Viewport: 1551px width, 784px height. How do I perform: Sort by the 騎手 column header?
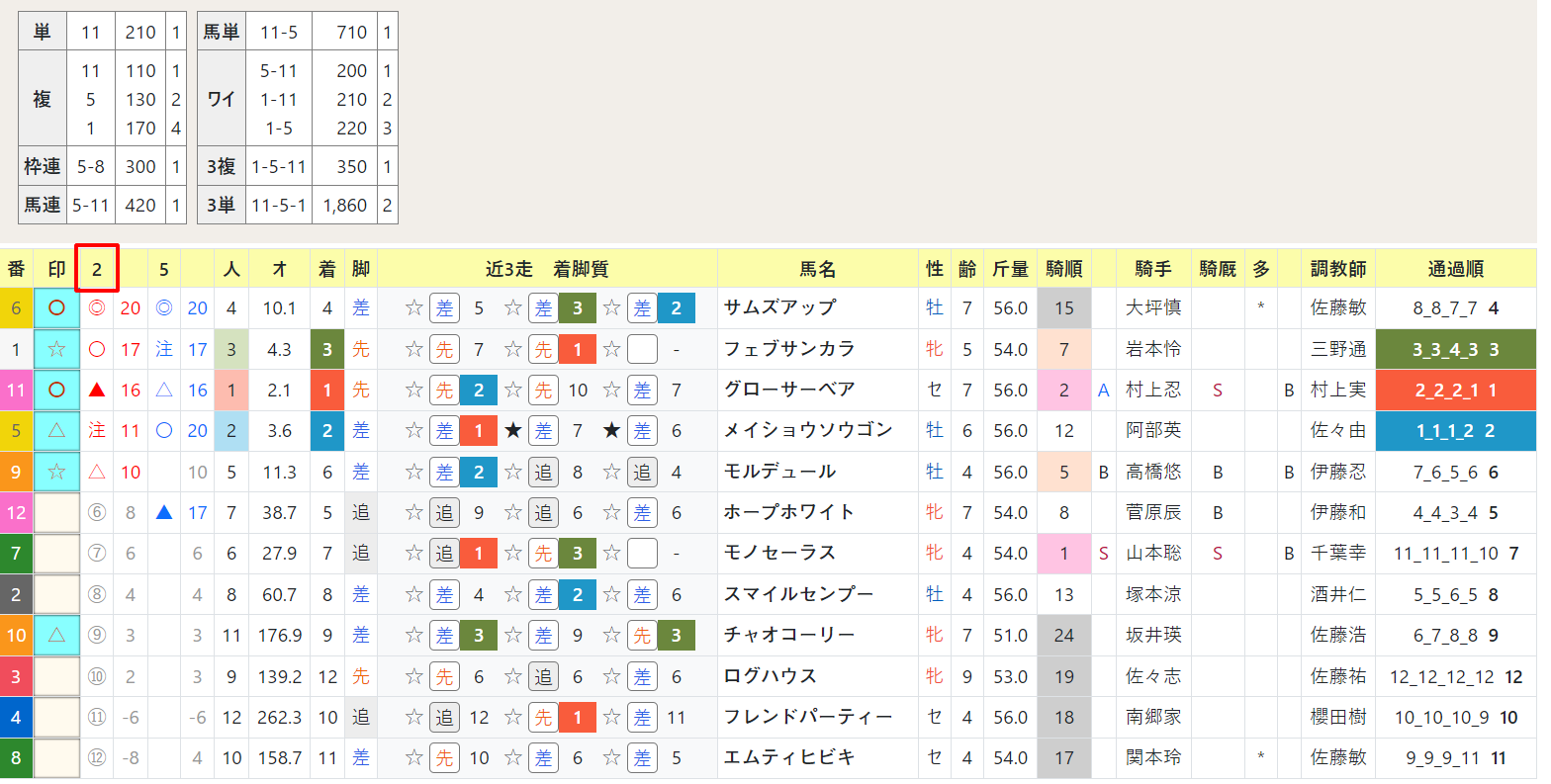click(x=1153, y=269)
